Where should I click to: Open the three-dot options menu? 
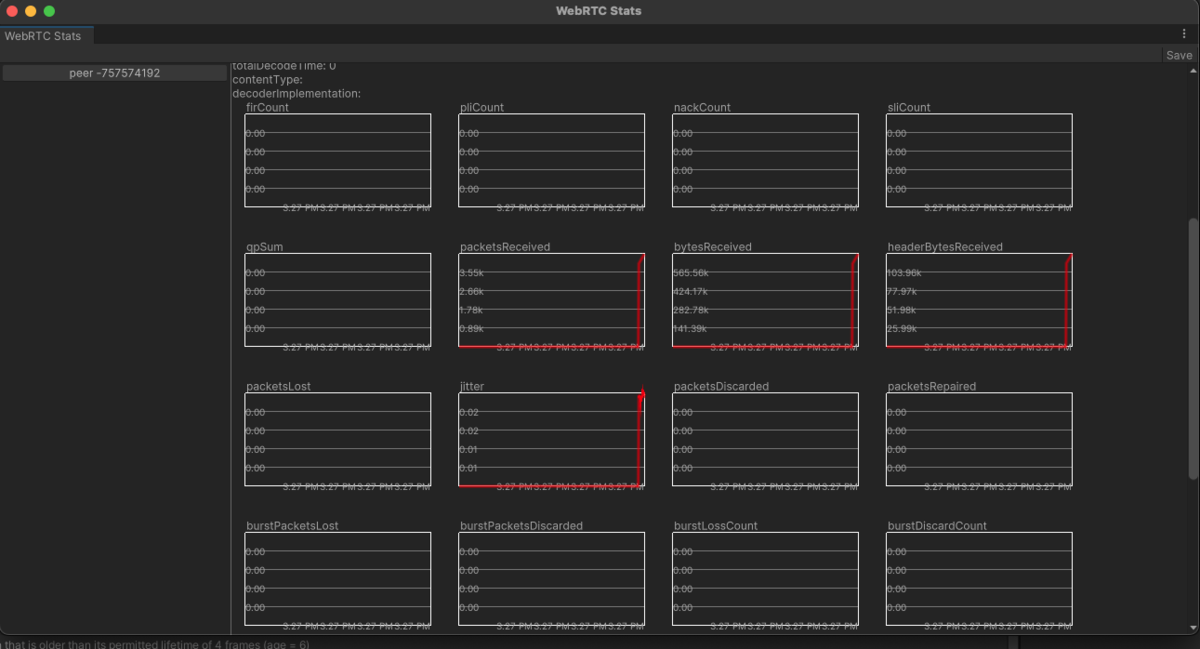[x=1184, y=34]
